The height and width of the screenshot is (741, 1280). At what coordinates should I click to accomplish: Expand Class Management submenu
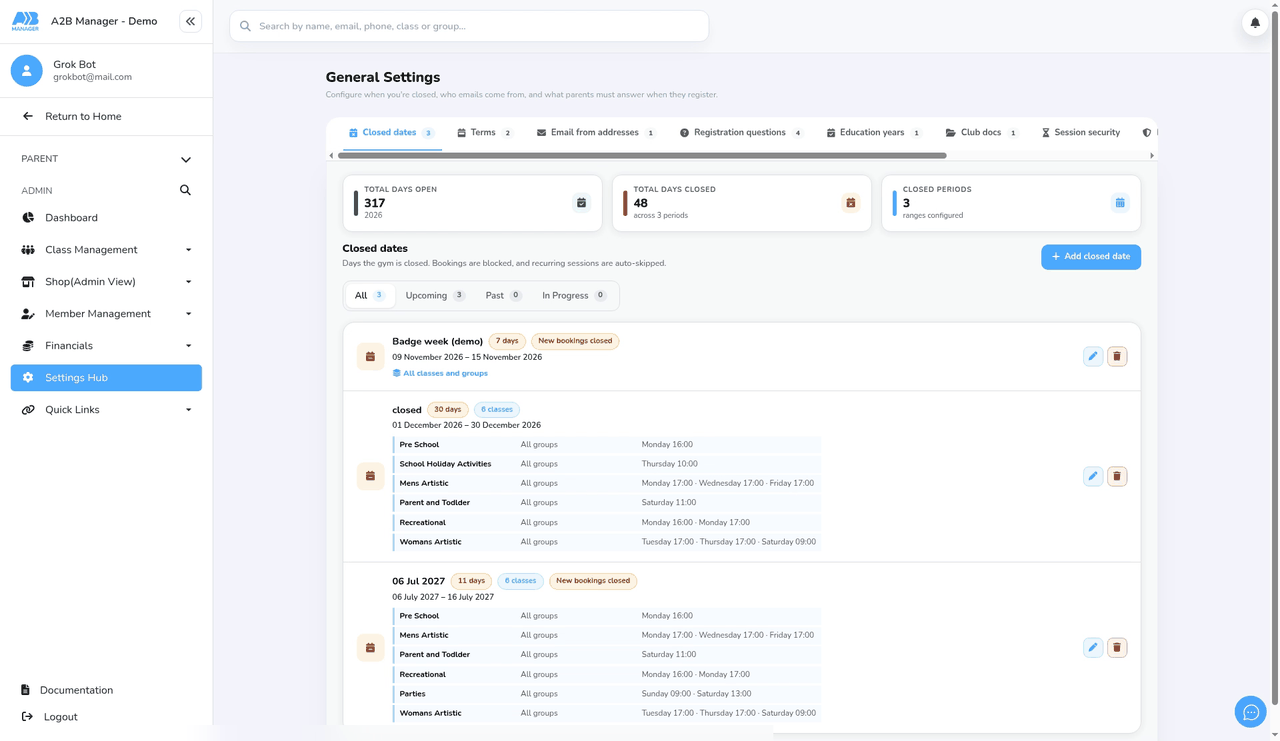(x=188, y=250)
